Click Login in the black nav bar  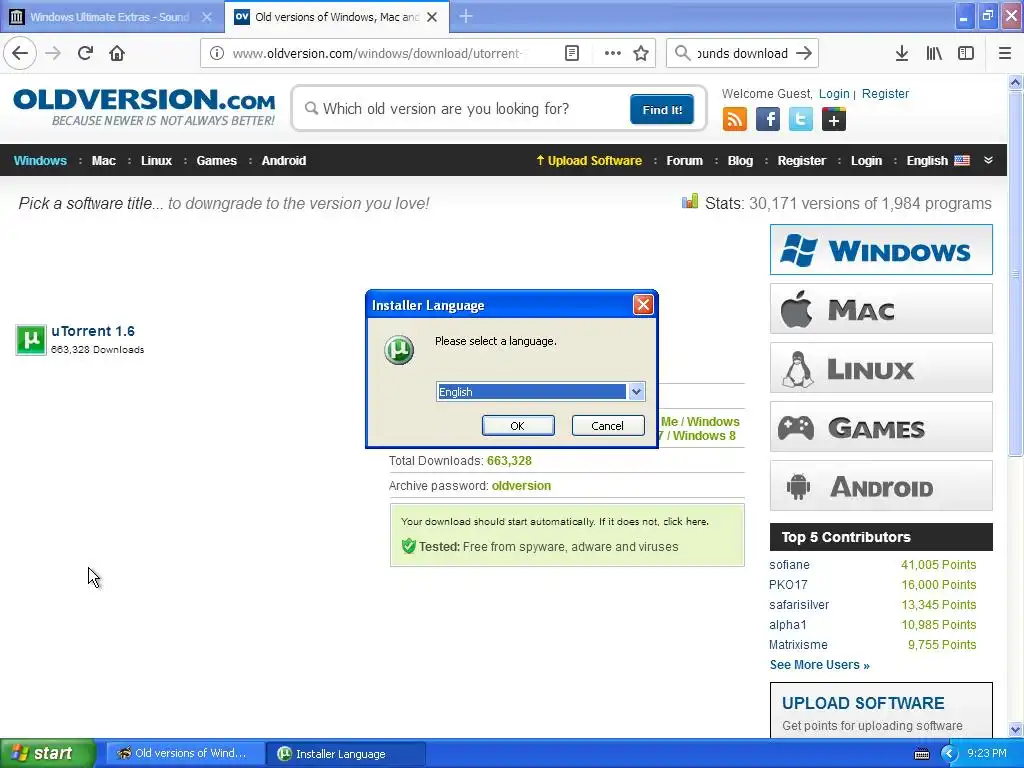point(866,161)
